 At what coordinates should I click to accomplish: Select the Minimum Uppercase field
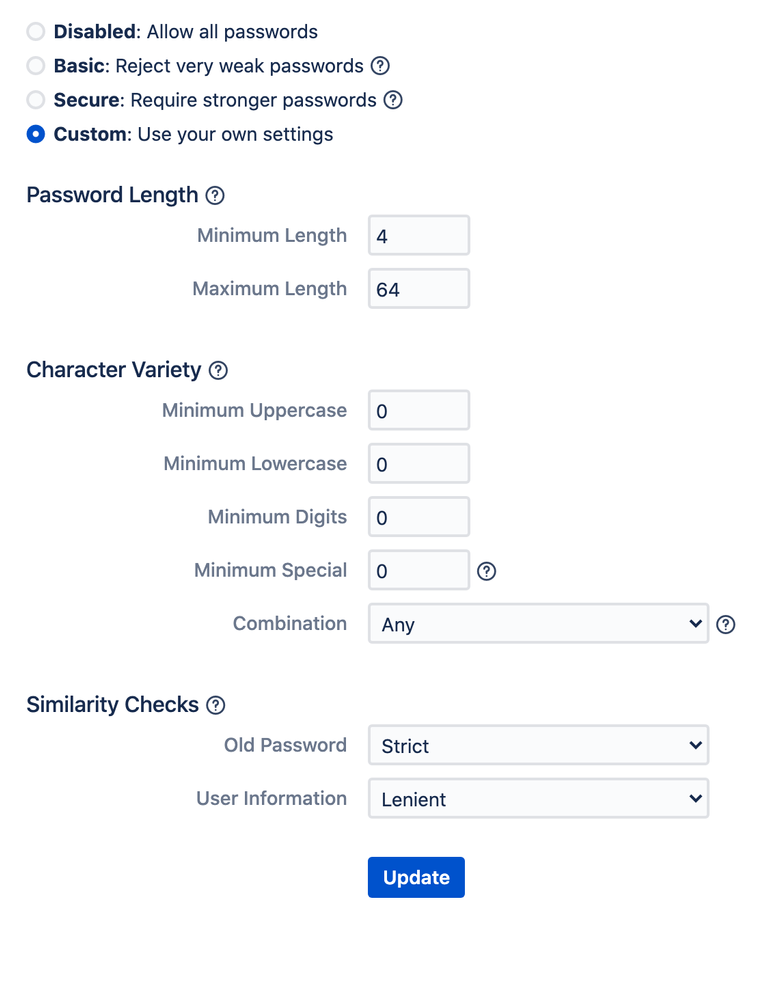[419, 410]
